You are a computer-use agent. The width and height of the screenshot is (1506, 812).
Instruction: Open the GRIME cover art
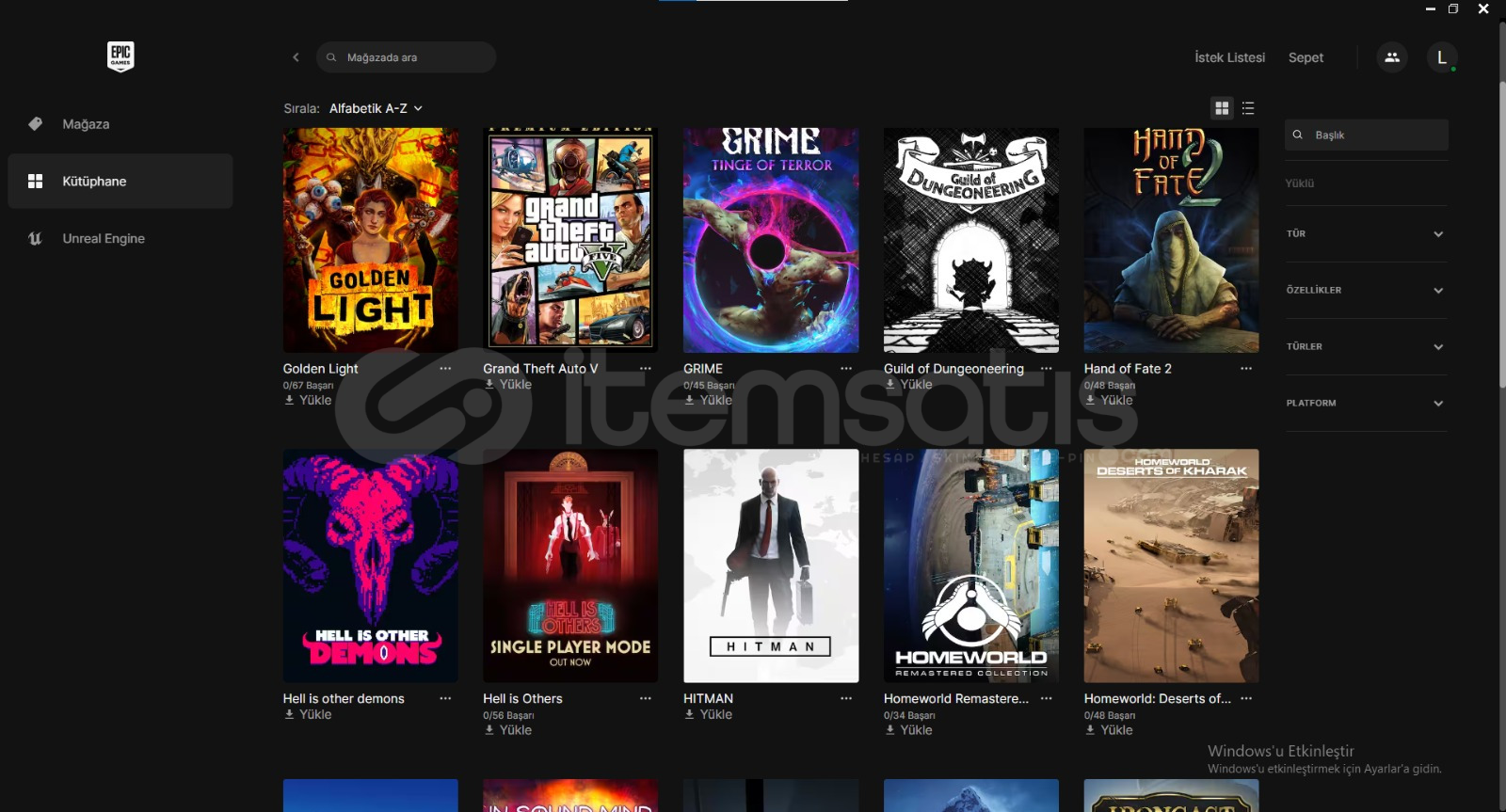coord(771,240)
